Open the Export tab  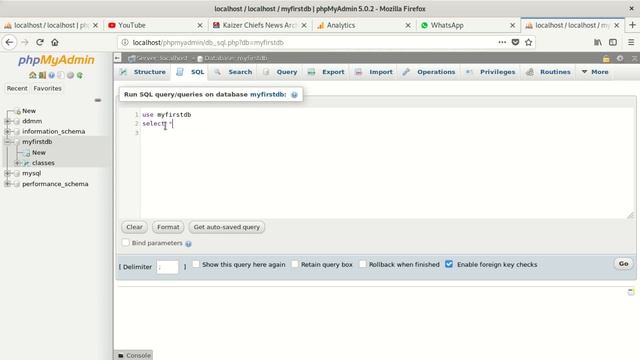(326, 72)
